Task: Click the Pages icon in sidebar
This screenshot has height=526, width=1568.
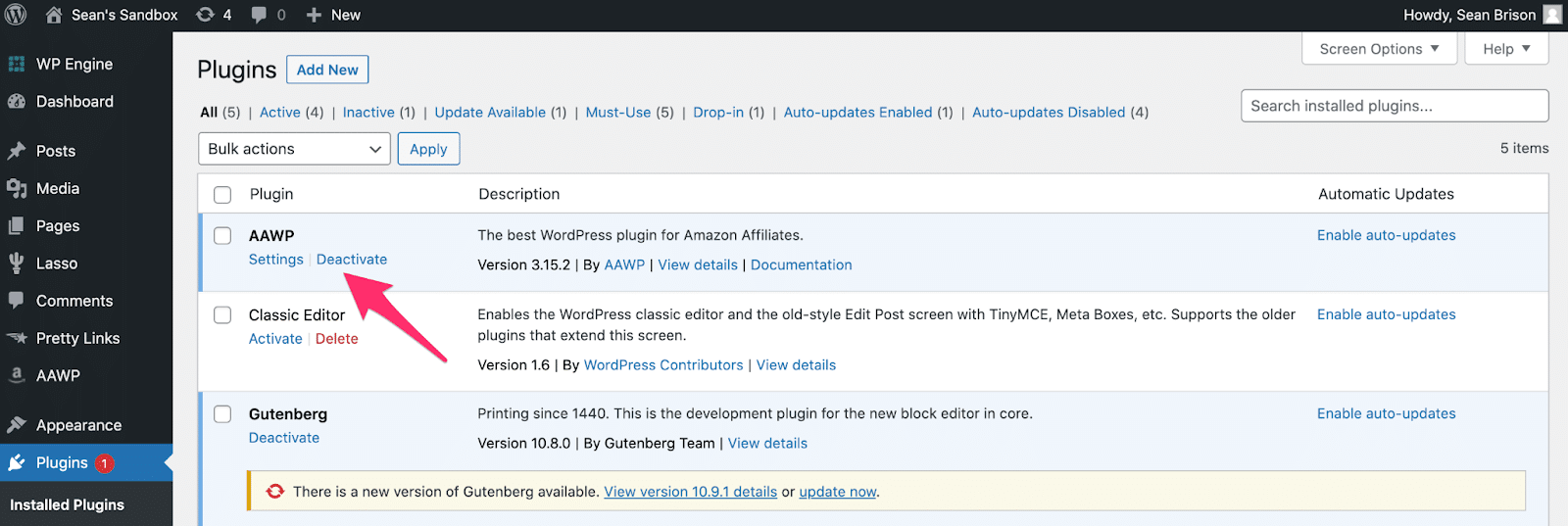Action: coord(17,225)
